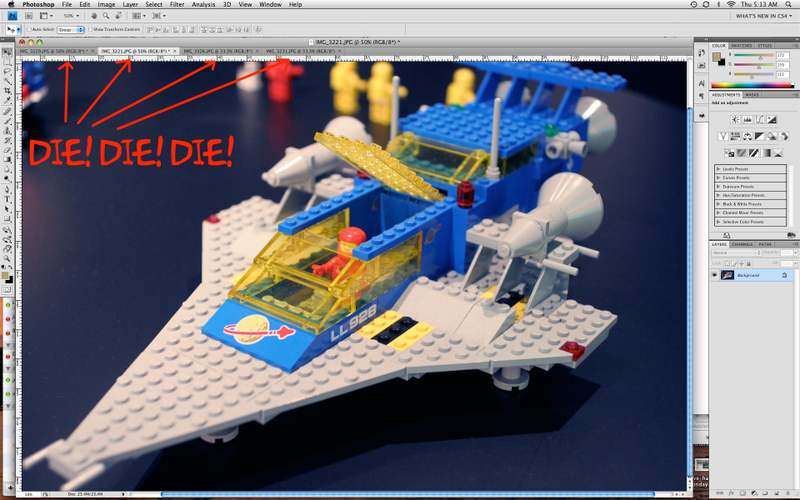Enable Show Transform Controls checkbox

[90, 30]
